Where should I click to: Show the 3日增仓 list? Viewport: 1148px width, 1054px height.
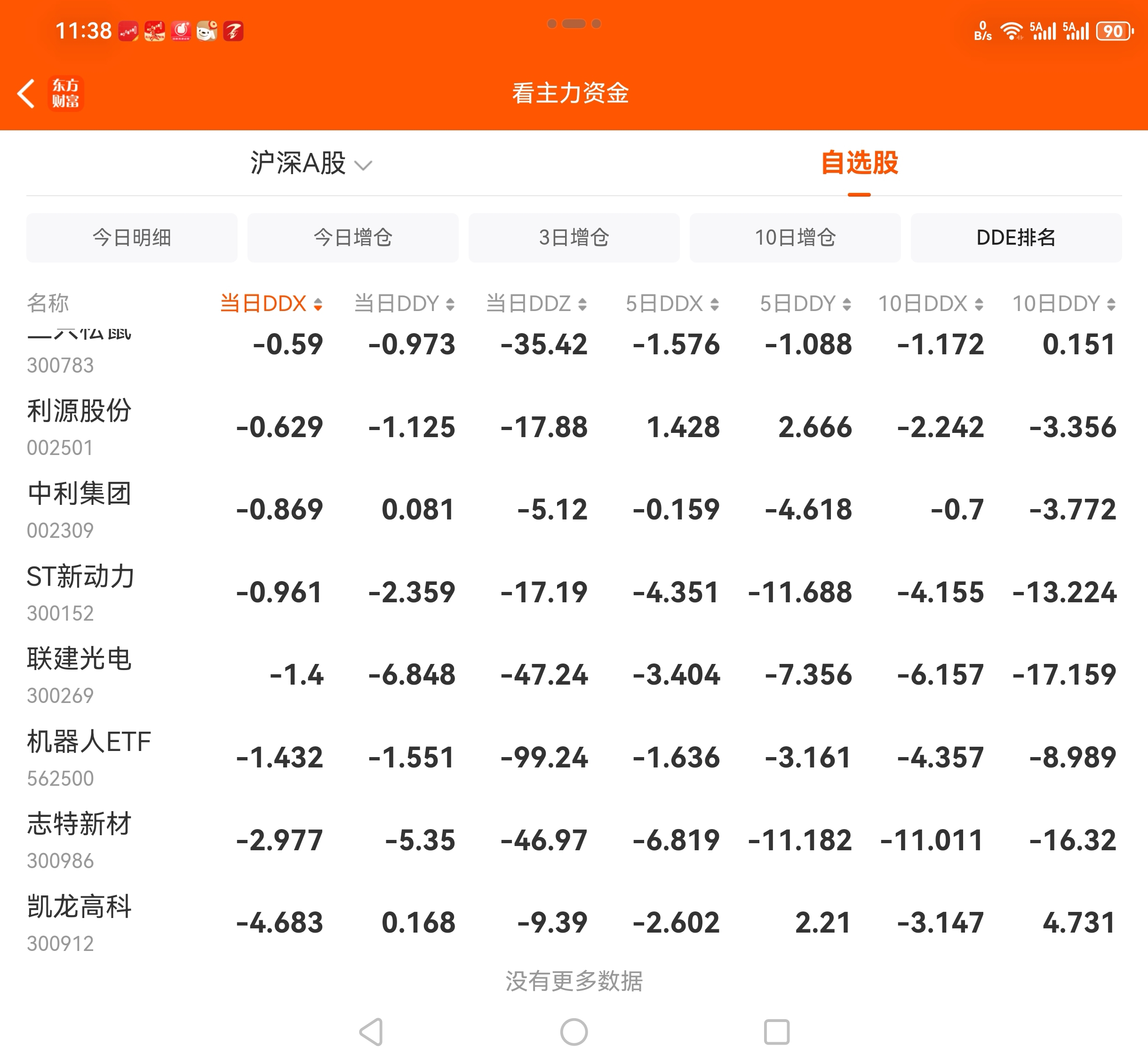click(574, 238)
